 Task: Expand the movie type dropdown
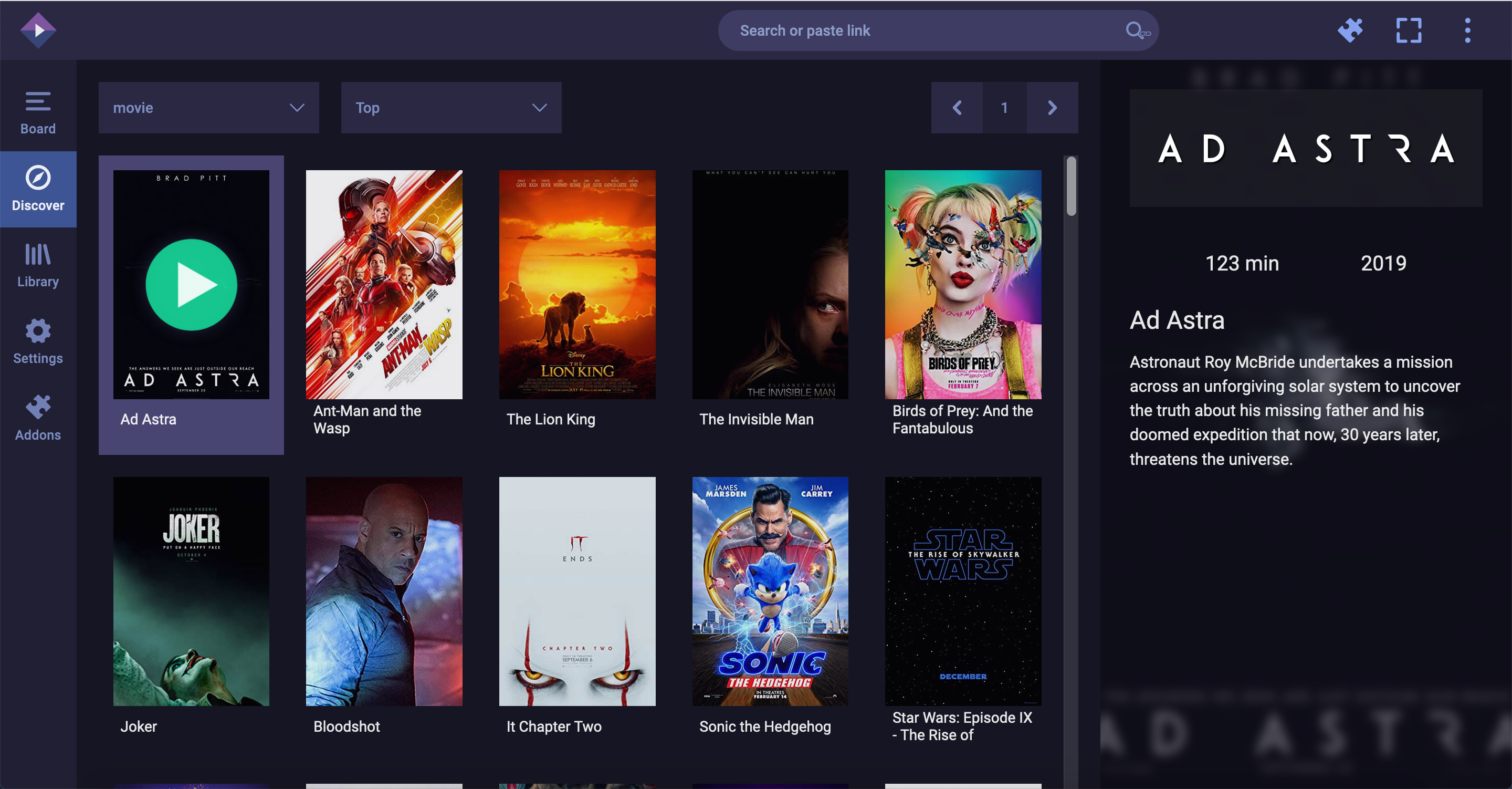(208, 108)
